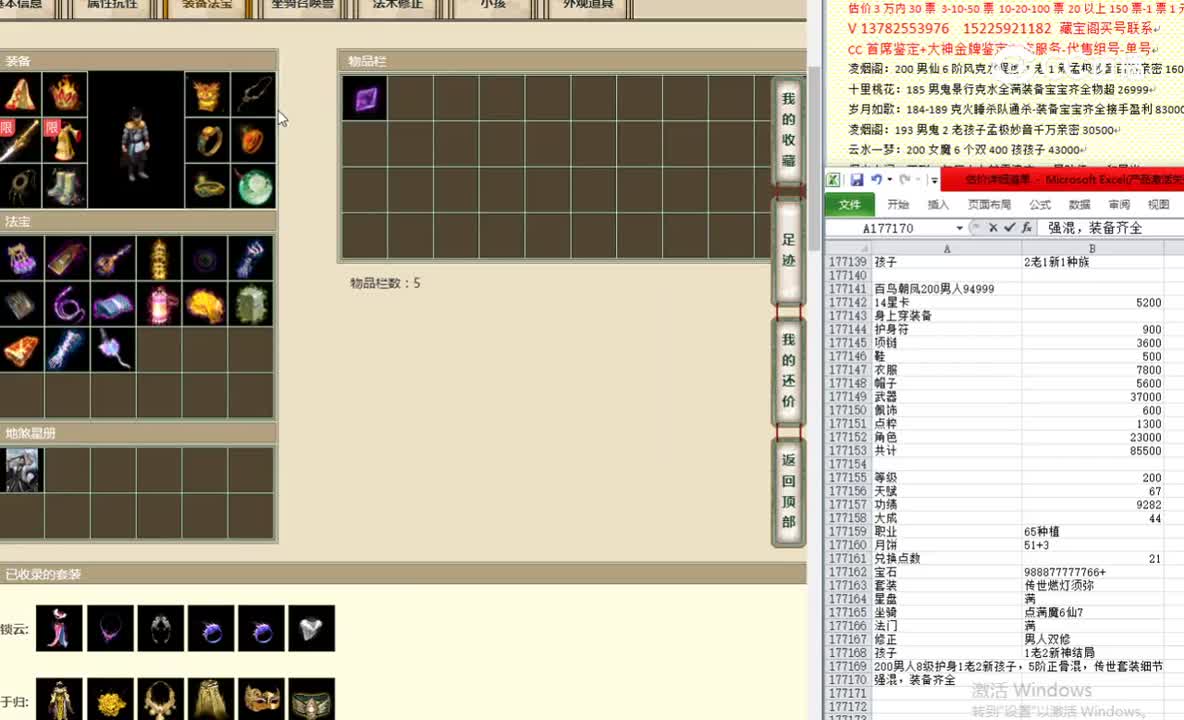Inspect the purple gem in 物品栏
The image size is (1184, 720).
click(x=365, y=98)
